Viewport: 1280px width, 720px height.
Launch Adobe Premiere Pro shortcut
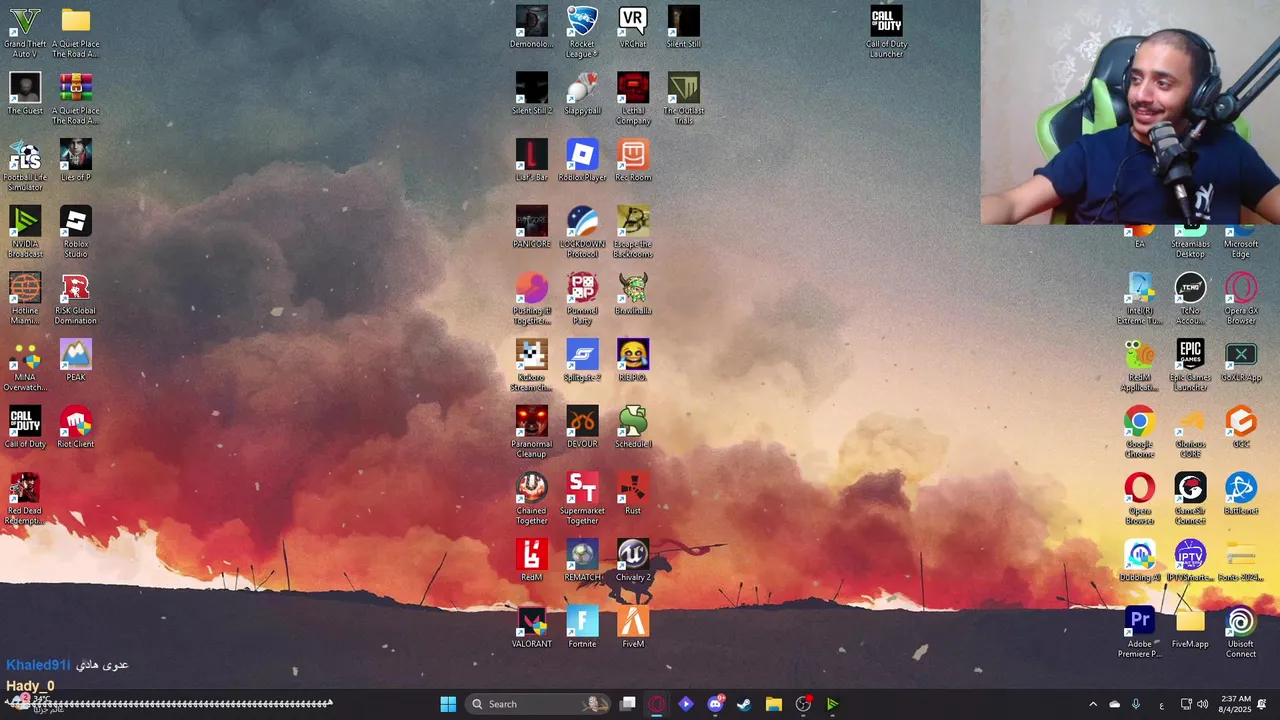coord(1140,632)
